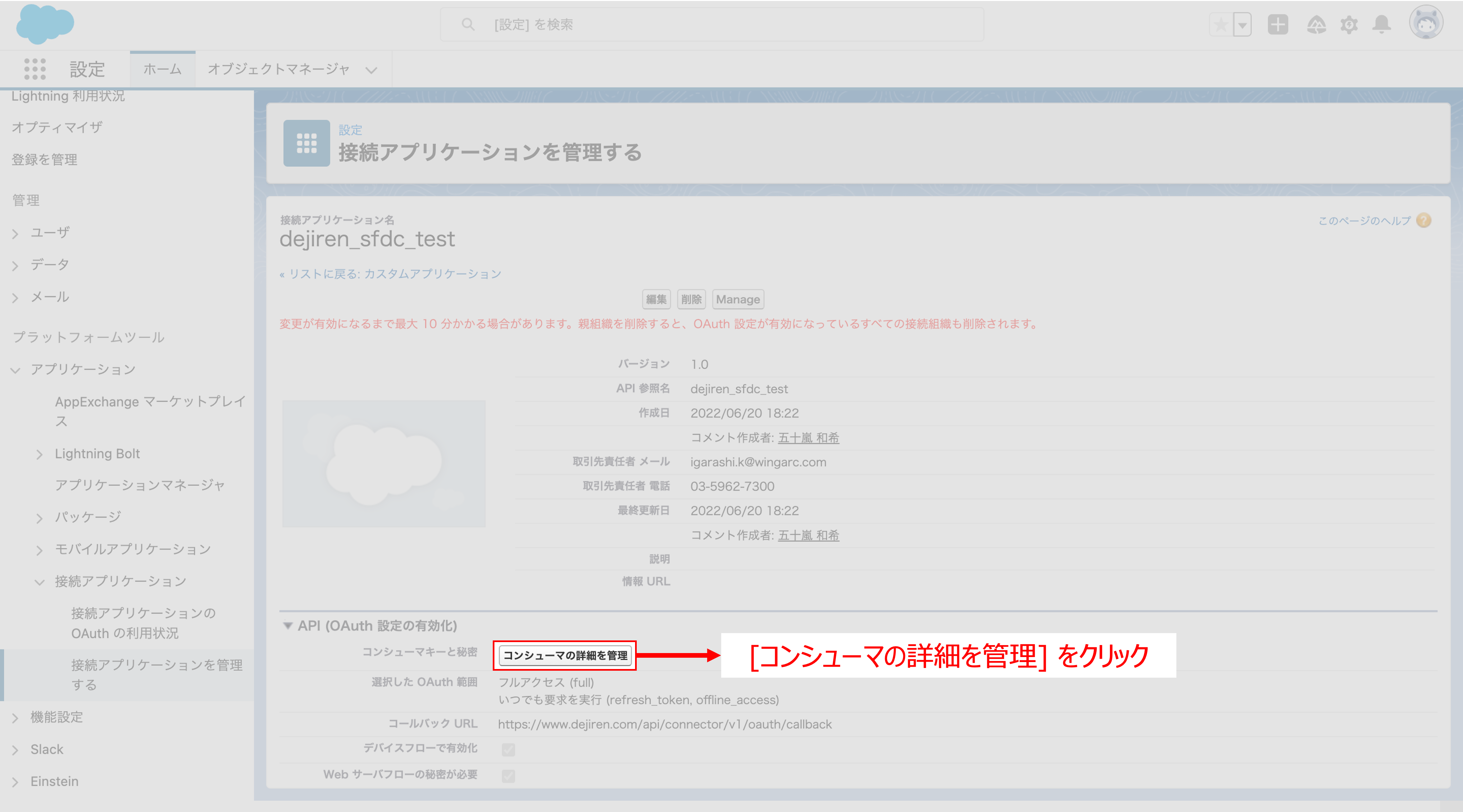Open the オブジェクトマネージャ tab dropdown chevron

[371, 70]
